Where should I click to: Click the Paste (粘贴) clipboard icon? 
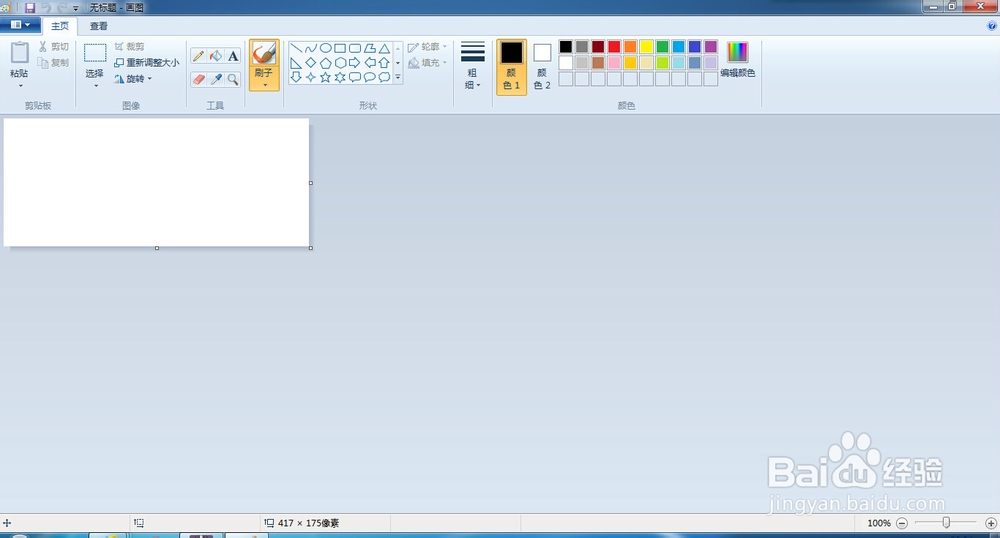[20, 53]
